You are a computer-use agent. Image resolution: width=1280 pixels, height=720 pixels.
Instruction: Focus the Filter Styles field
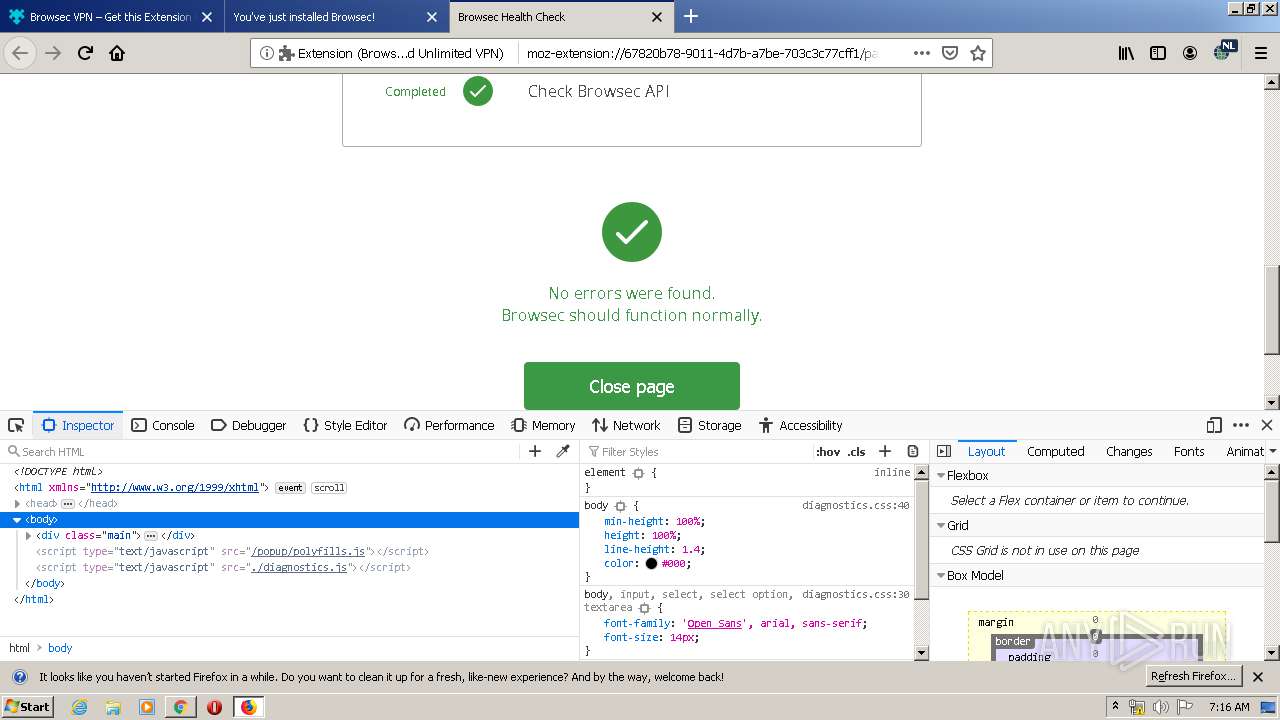(700, 452)
